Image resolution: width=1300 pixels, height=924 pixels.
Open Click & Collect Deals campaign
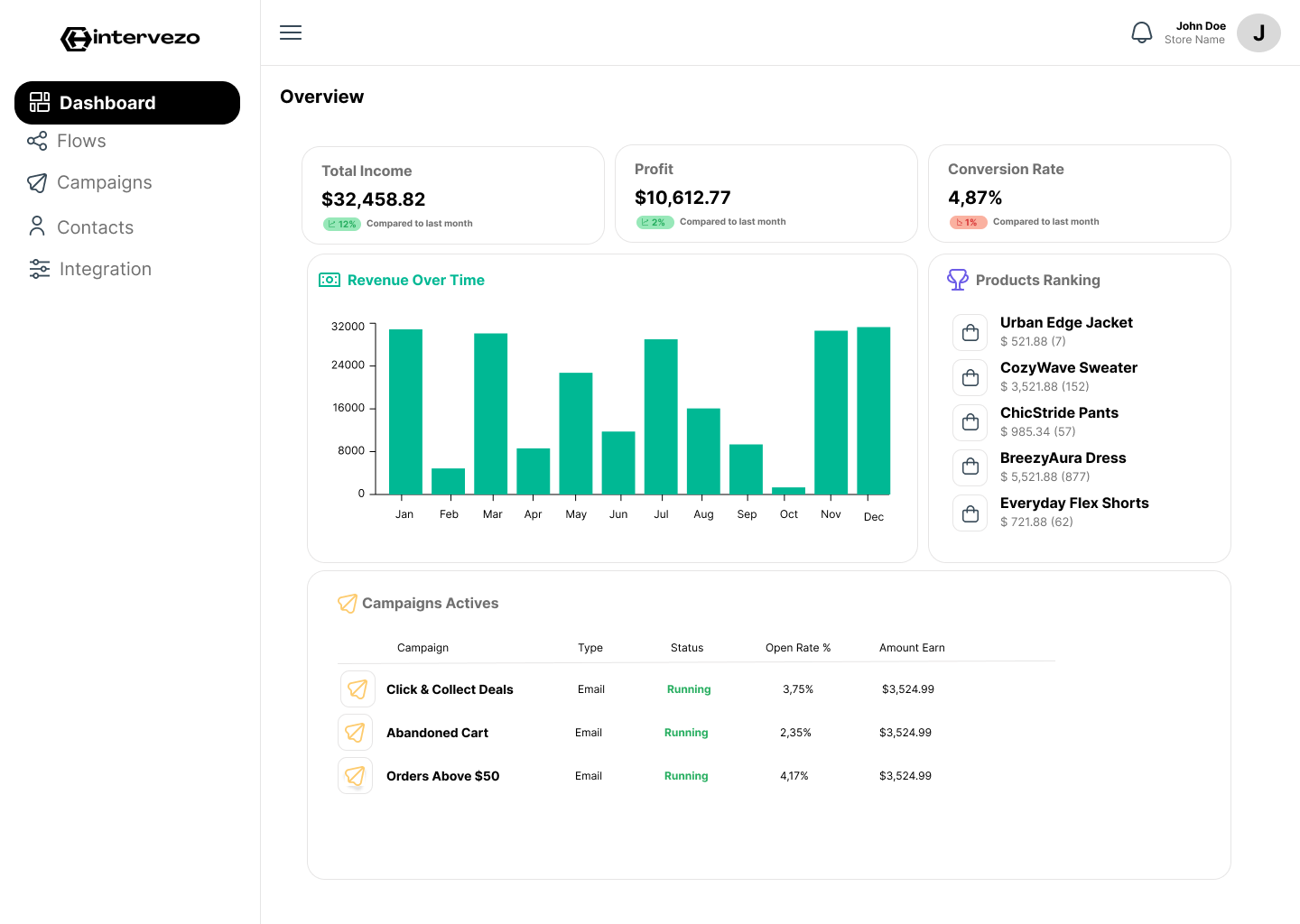(x=450, y=689)
